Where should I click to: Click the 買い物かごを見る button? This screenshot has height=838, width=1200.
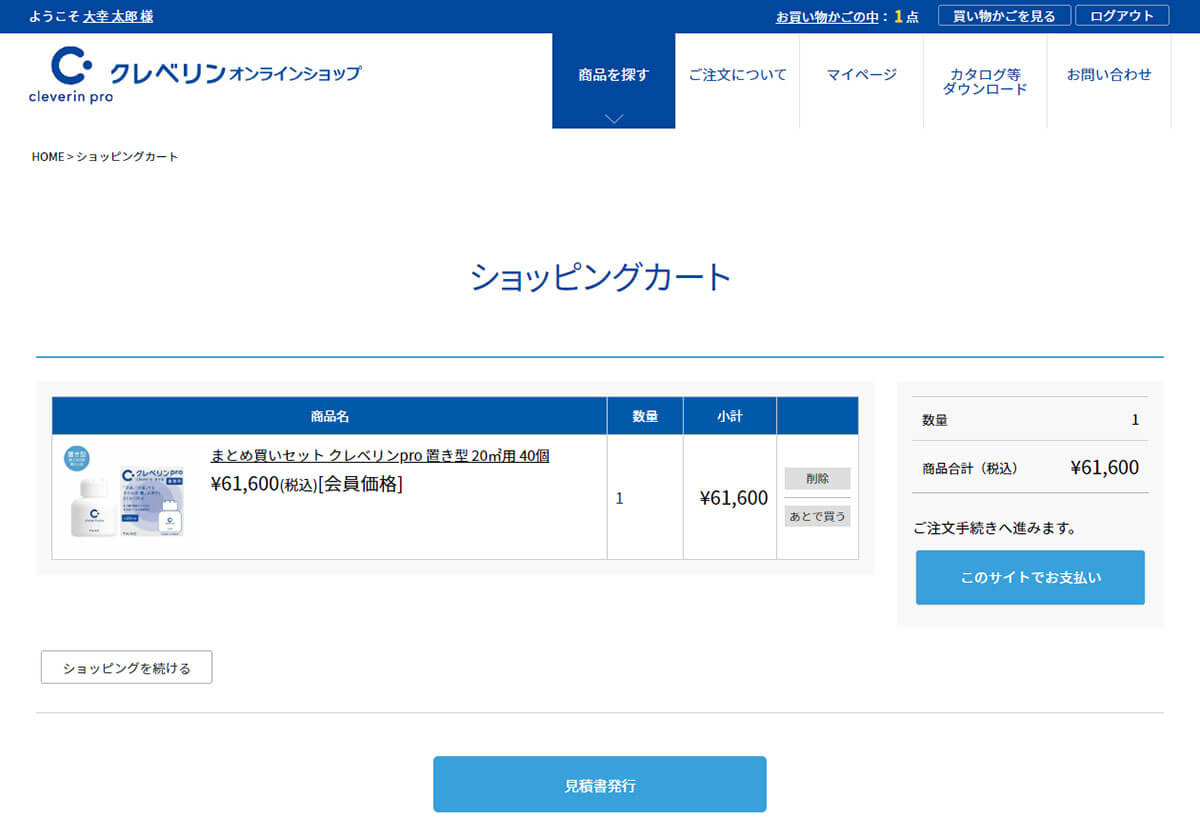pyautogui.click(x=1004, y=16)
